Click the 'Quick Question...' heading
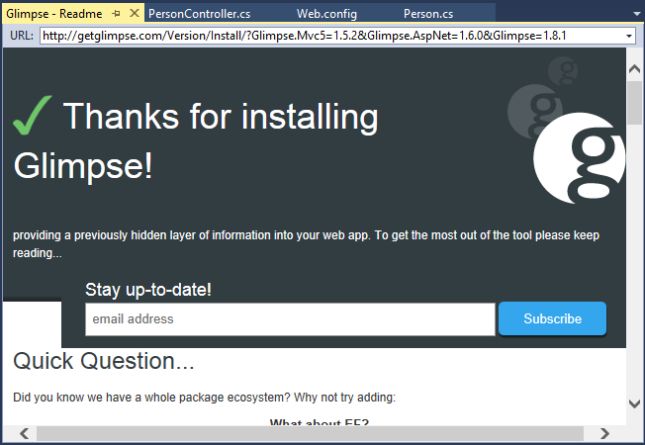 point(104,361)
